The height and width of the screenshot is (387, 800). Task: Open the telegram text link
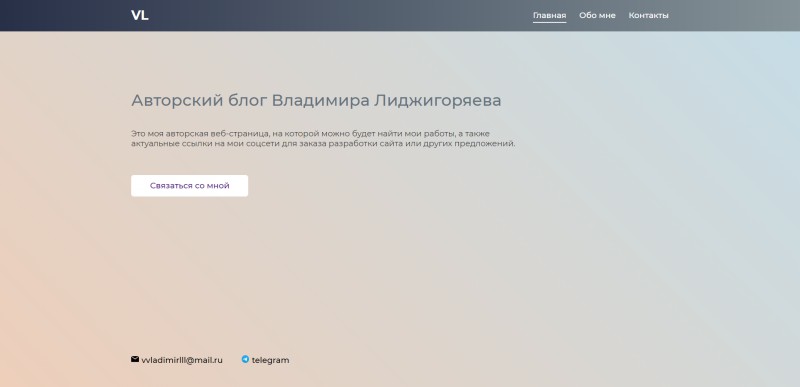coord(270,360)
